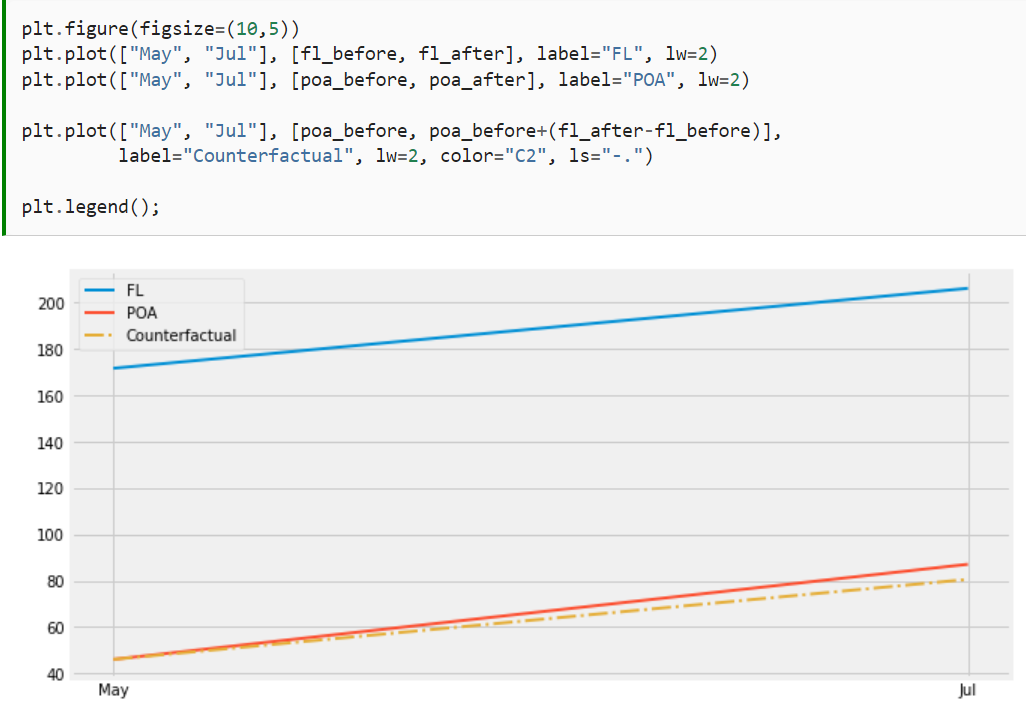
Task: Click the blue FL line in the chart
Action: [540, 328]
